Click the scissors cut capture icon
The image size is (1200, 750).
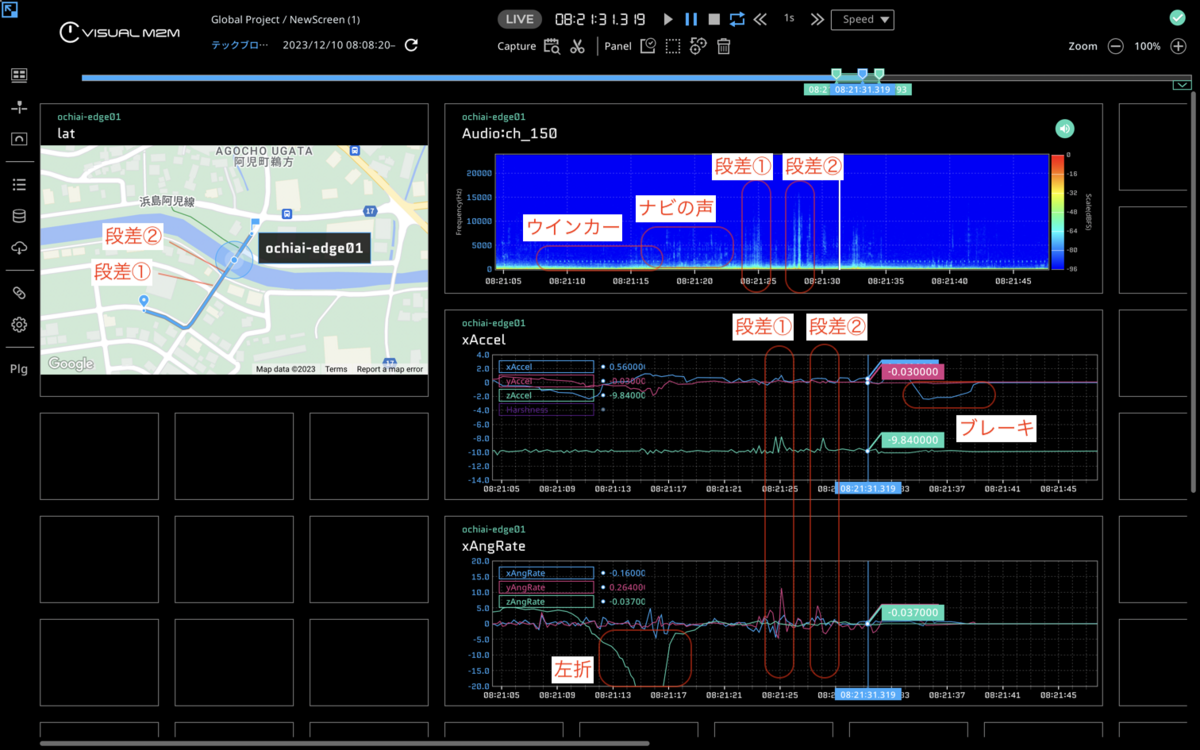pyautogui.click(x=577, y=46)
